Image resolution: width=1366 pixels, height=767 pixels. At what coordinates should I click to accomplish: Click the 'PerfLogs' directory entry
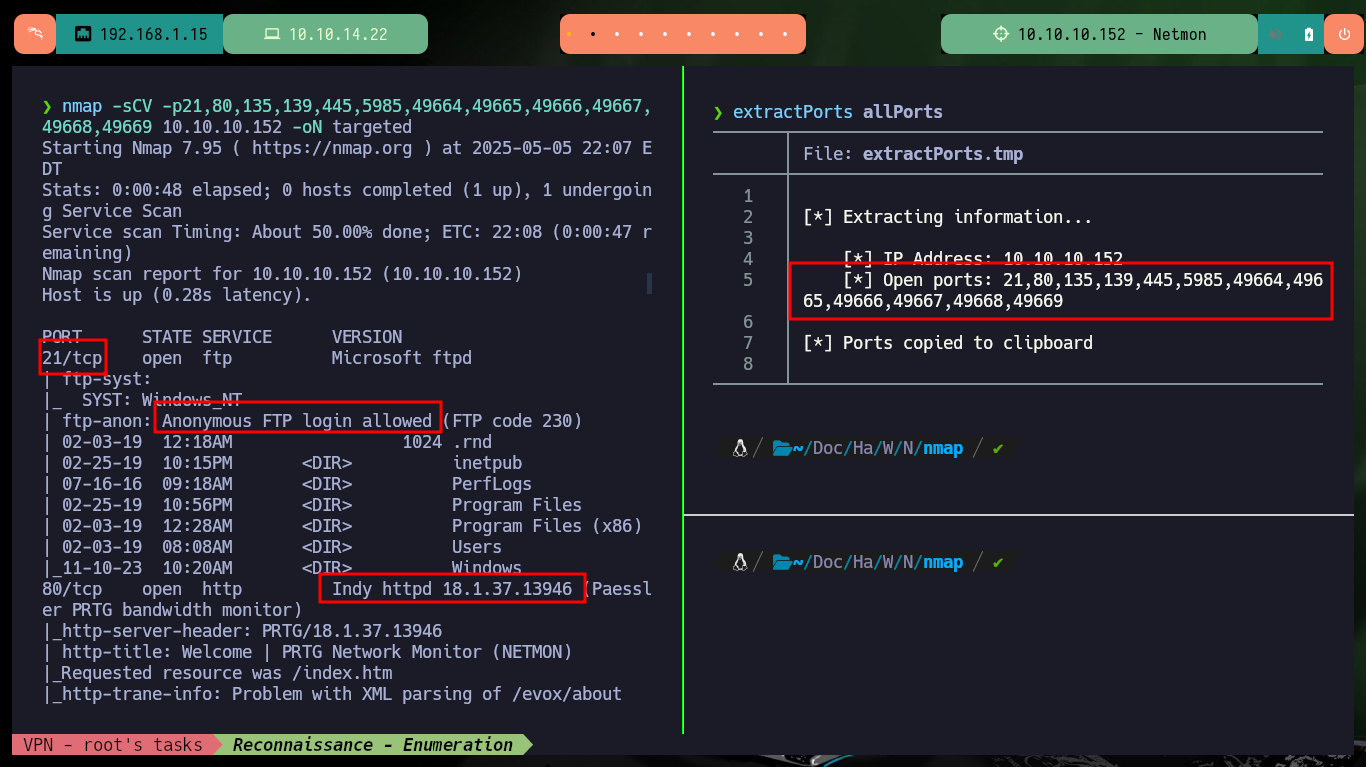tap(492, 484)
